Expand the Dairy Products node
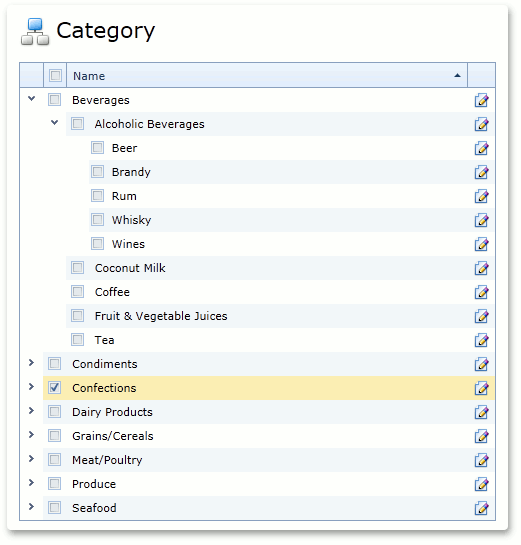This screenshot has width=521, height=545. tap(31, 410)
